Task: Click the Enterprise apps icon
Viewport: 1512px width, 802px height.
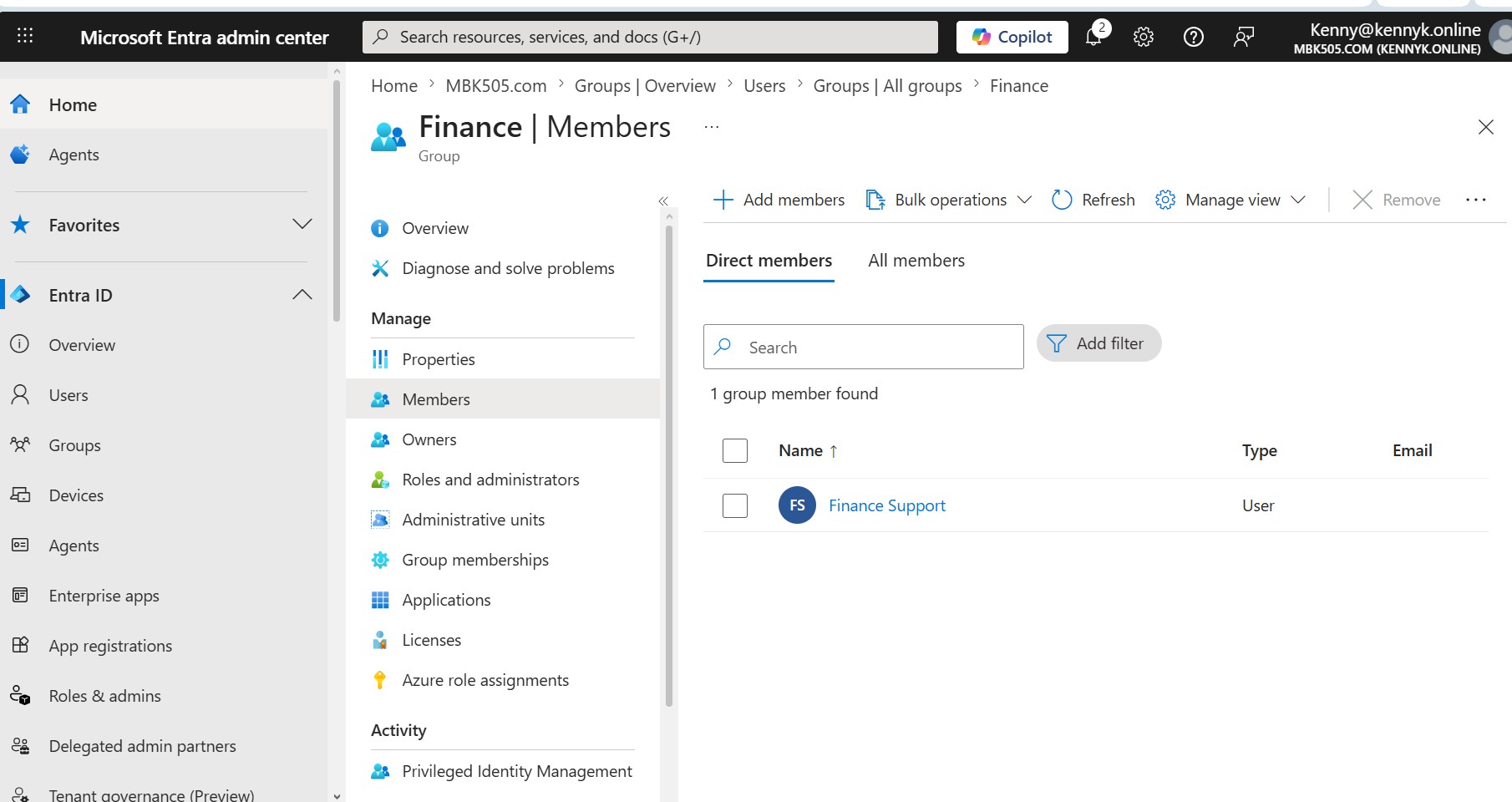Action: tap(20, 595)
